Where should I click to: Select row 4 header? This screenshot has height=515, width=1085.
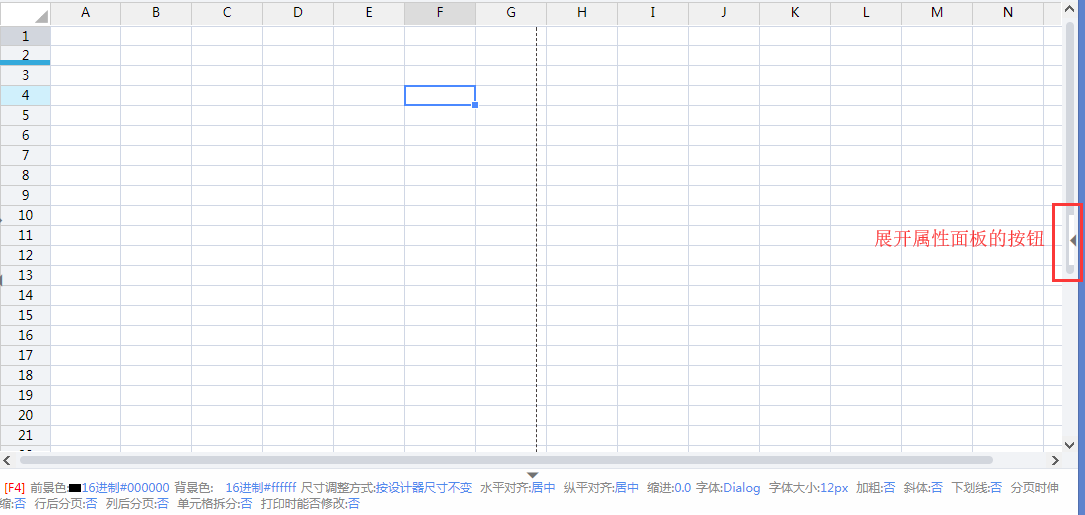[25, 95]
